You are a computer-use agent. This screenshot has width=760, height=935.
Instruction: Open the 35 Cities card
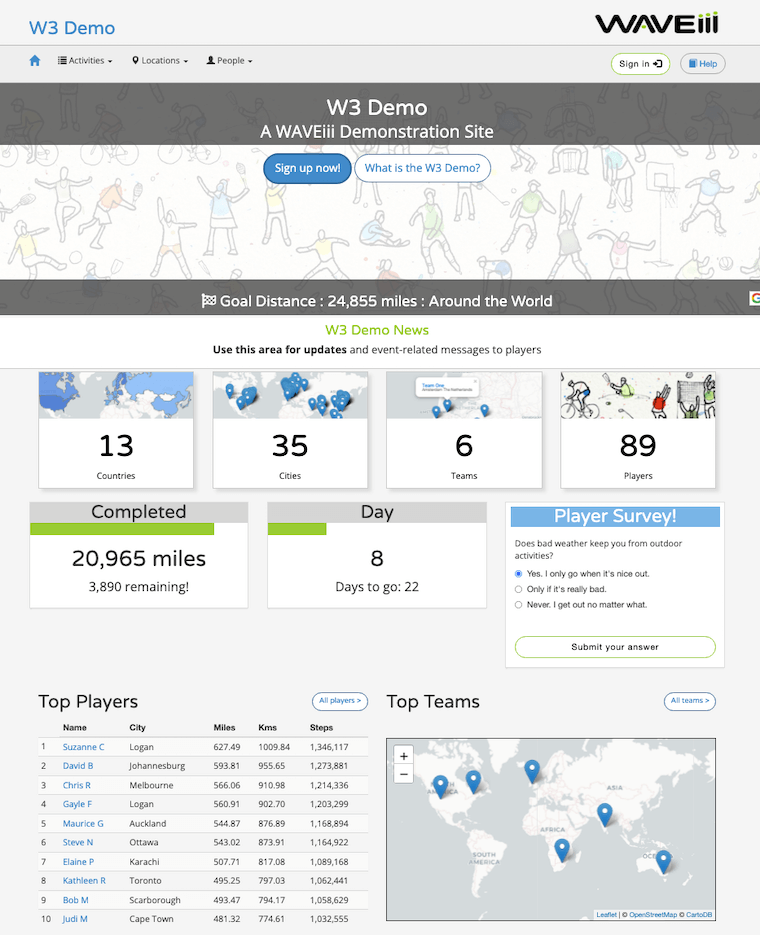tap(290, 430)
